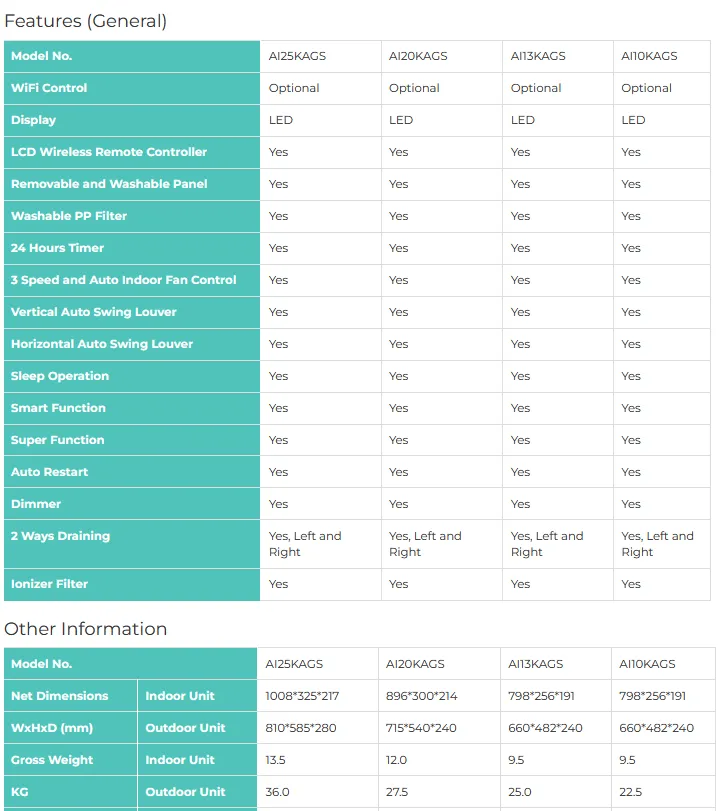The width and height of the screenshot is (728, 811).
Task: Click the Ionizer Filter row label
Action: click(x=50, y=584)
